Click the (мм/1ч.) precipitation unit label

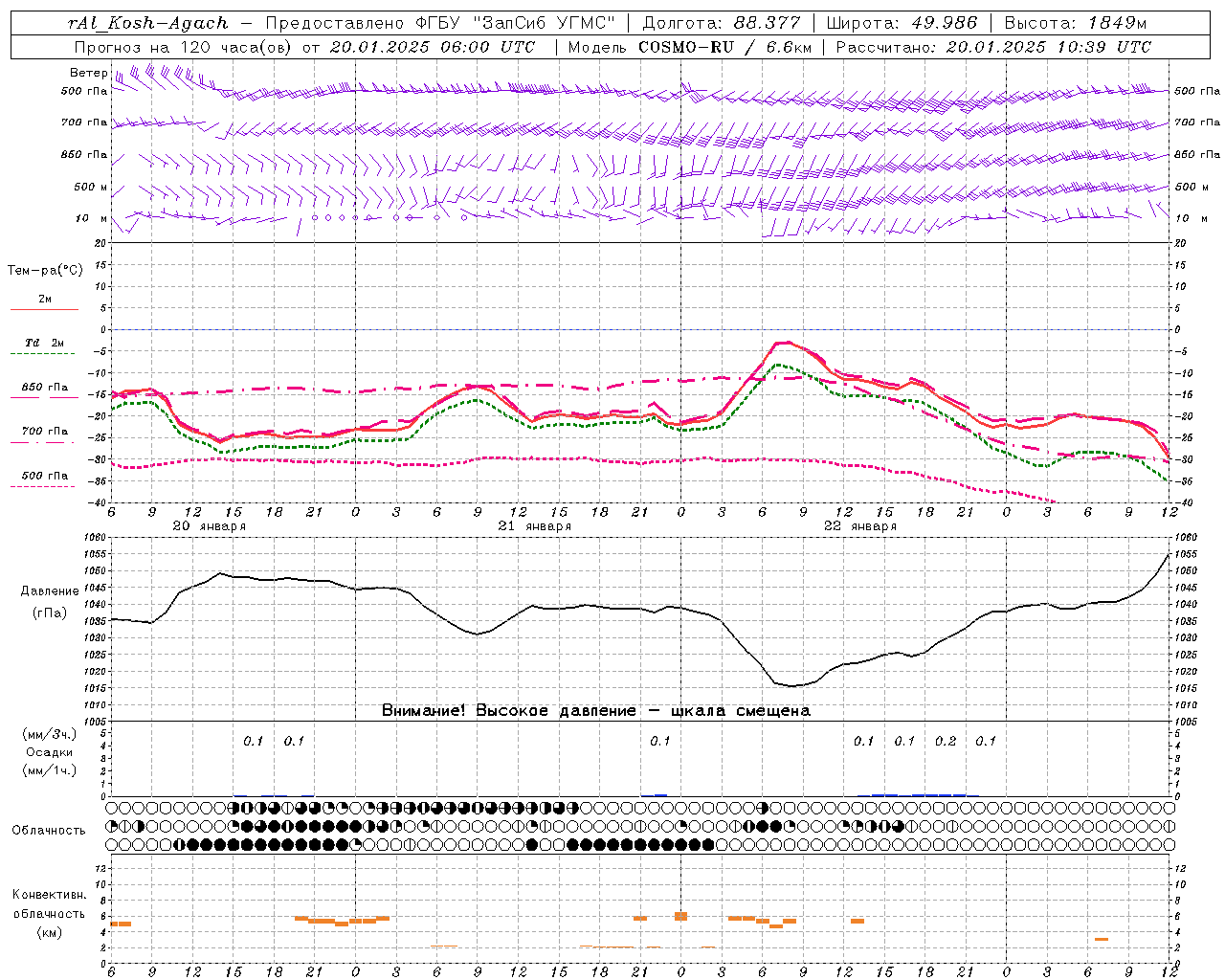49,770
